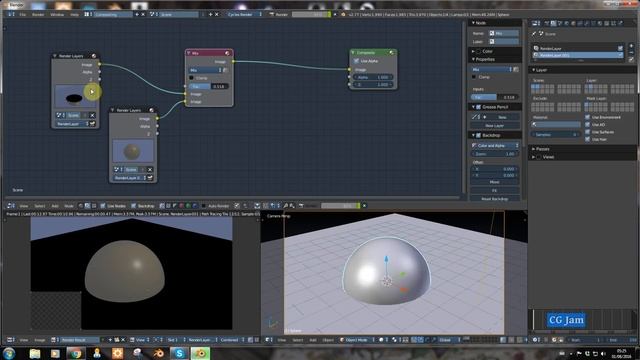The height and width of the screenshot is (360, 640).
Task: Click the first Render Layers node preview thumbnail
Action: tap(76, 97)
